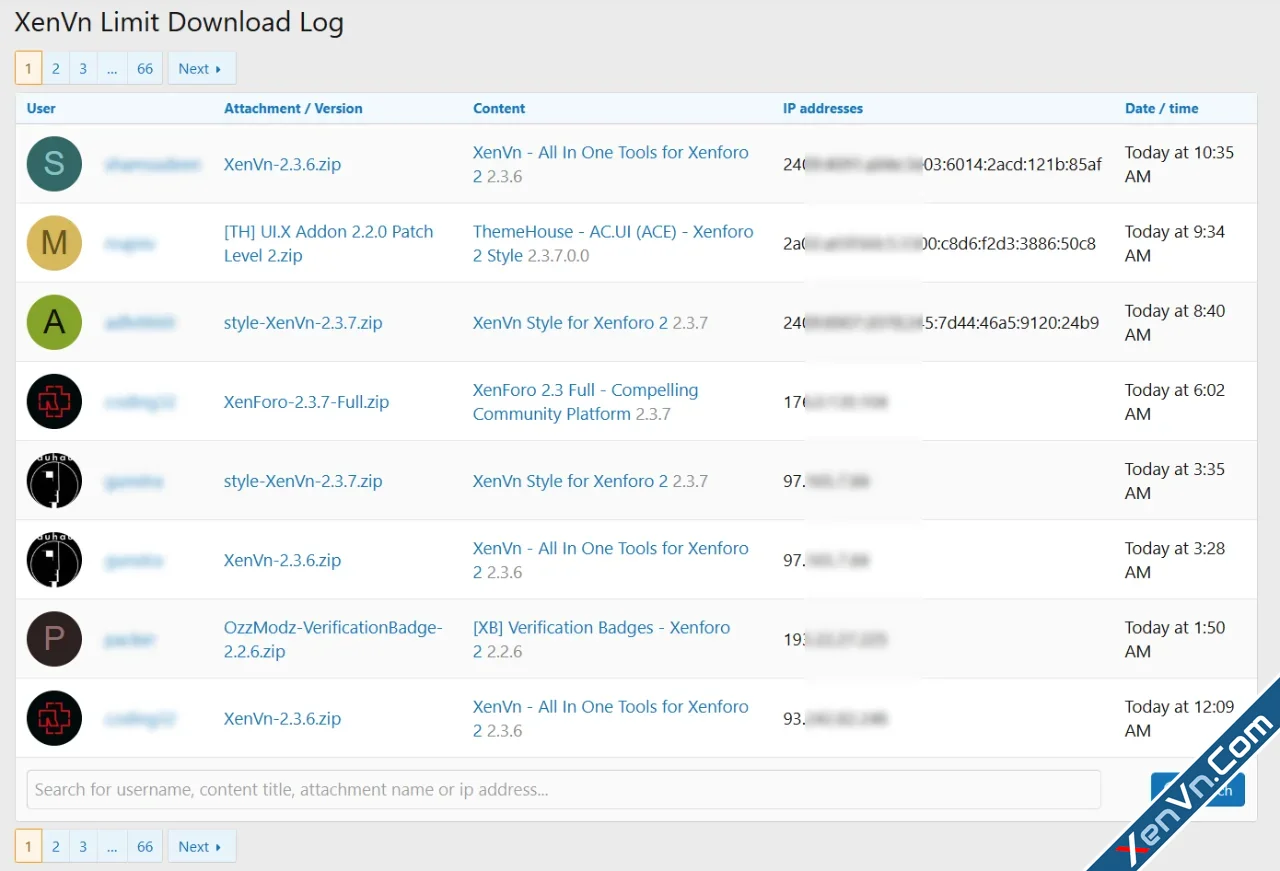Click the Content column header
This screenshot has height=871, width=1280.
pos(499,108)
